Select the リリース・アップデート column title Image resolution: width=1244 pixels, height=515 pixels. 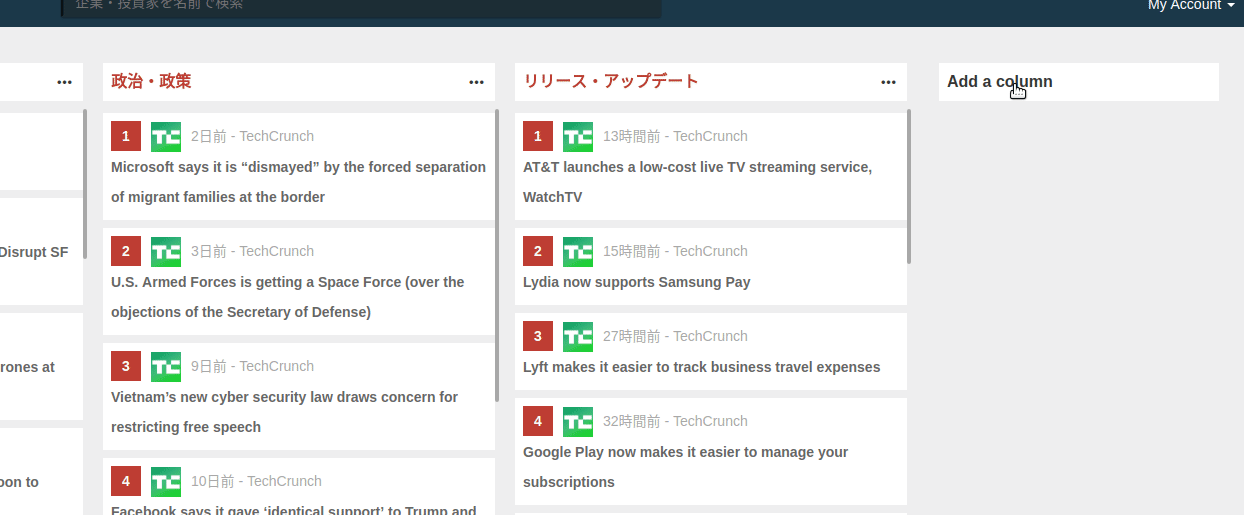pyautogui.click(x=611, y=81)
